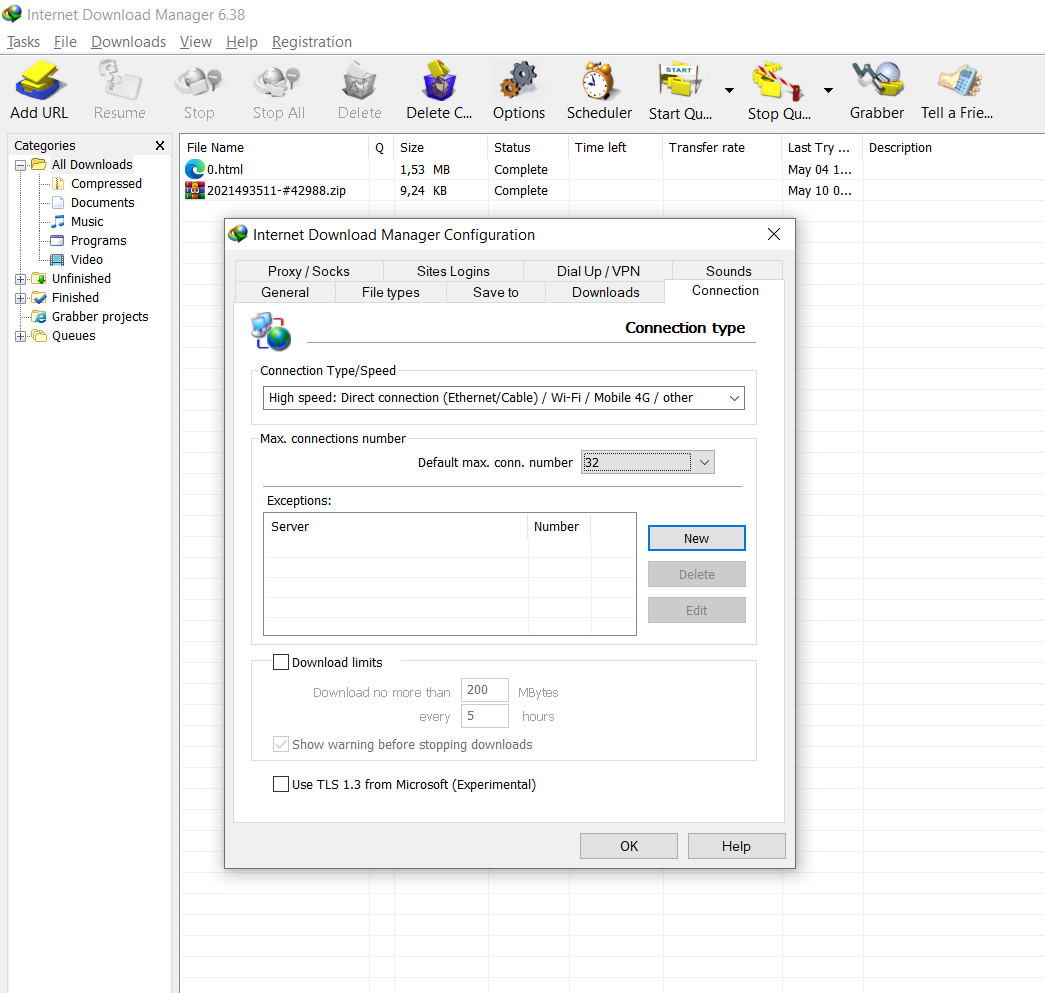
Task: Sort by the Status column header
Action: coord(528,147)
